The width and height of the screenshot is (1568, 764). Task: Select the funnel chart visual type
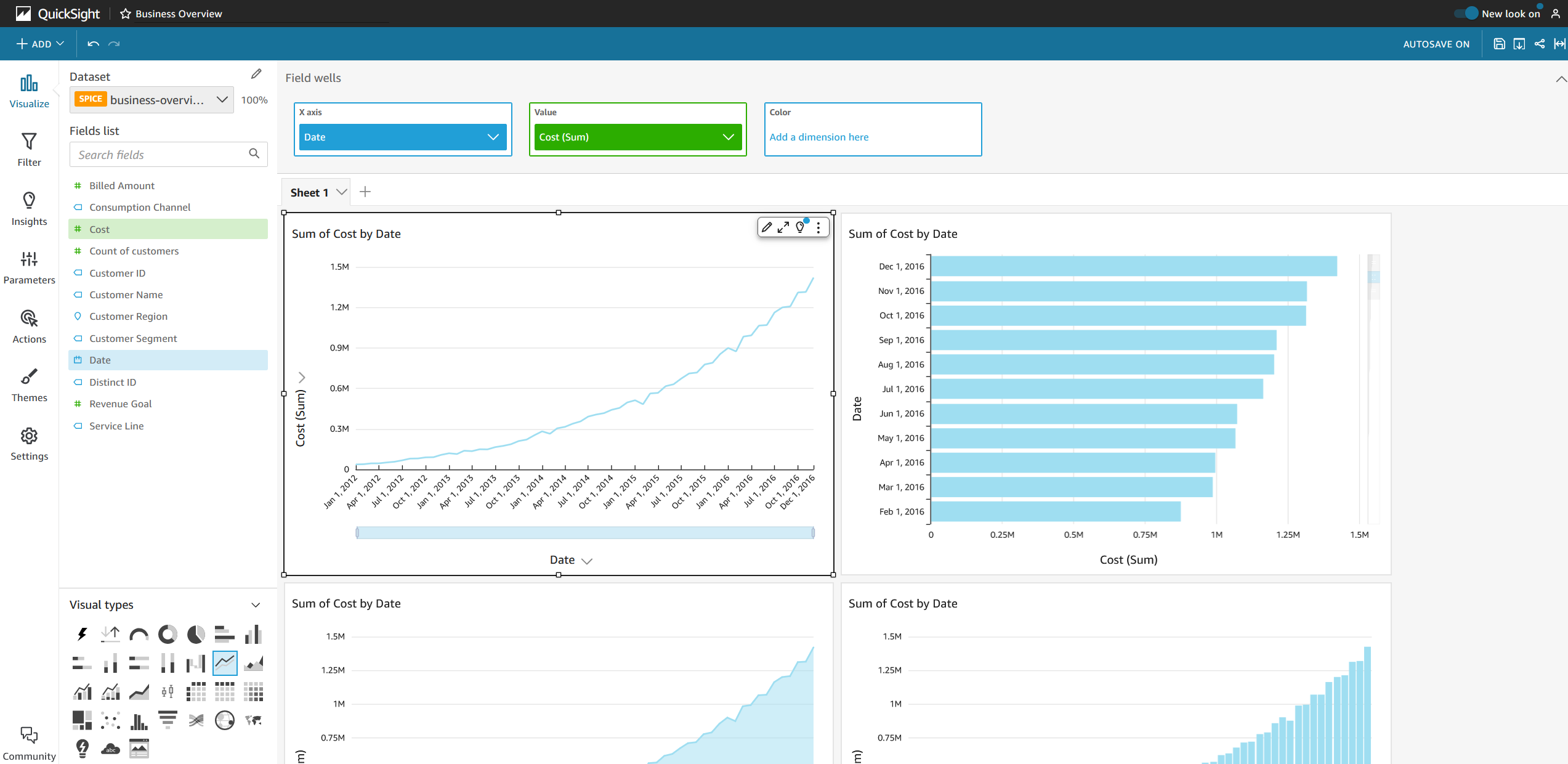(x=168, y=720)
